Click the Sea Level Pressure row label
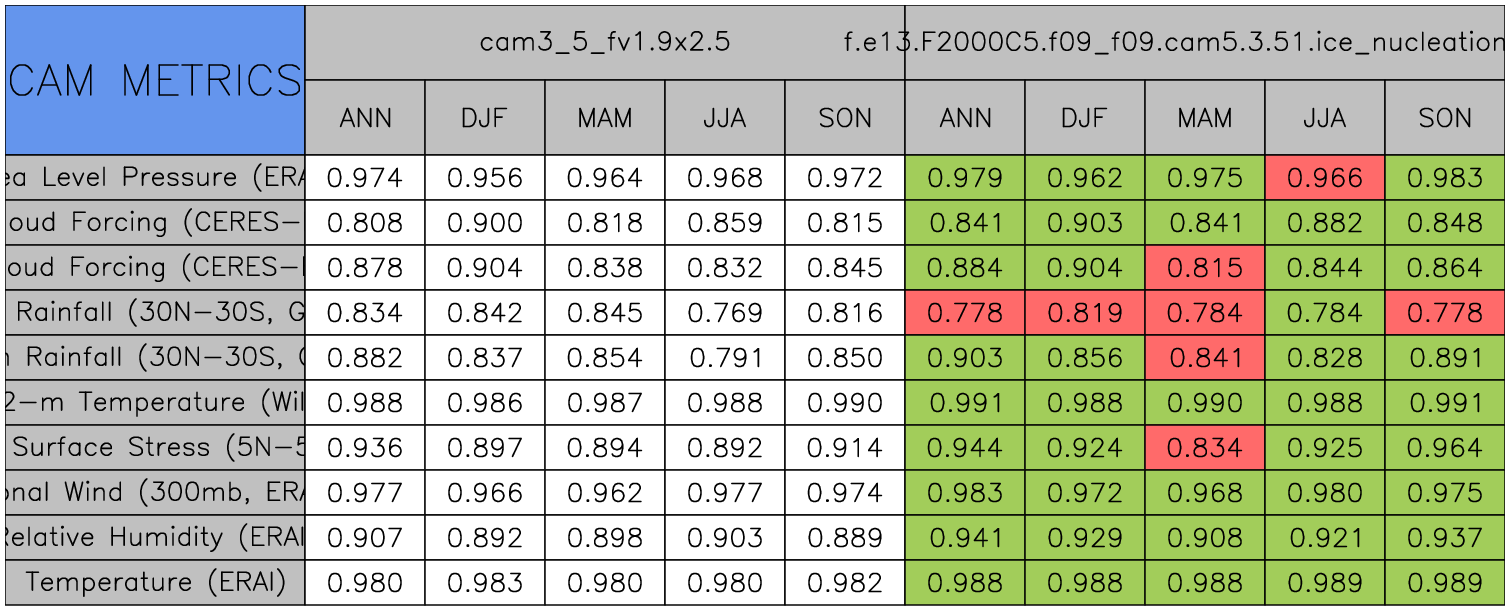Viewport: 1510px width, 611px height. (155, 178)
